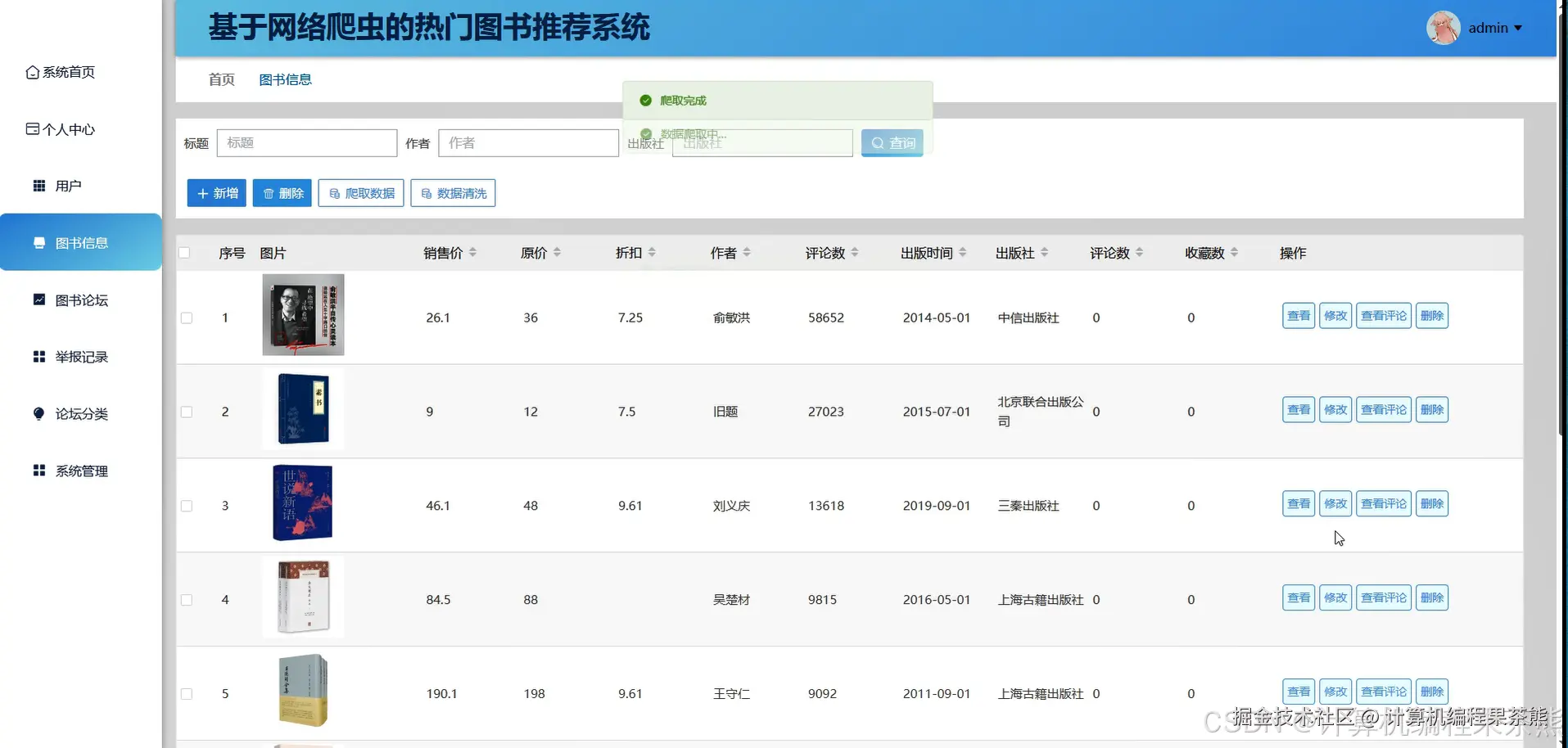This screenshot has height=748, width=1568.
Task: Click 查看 for the 刘义庆 row
Action: pos(1299,504)
